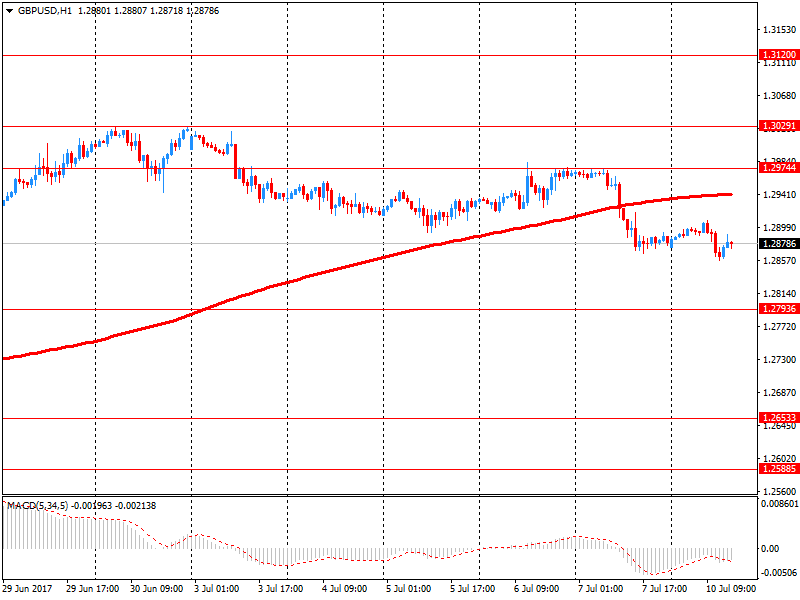This screenshot has height=600, width=800.
Task: Select the 1.26020 price axis value
Action: point(779,458)
